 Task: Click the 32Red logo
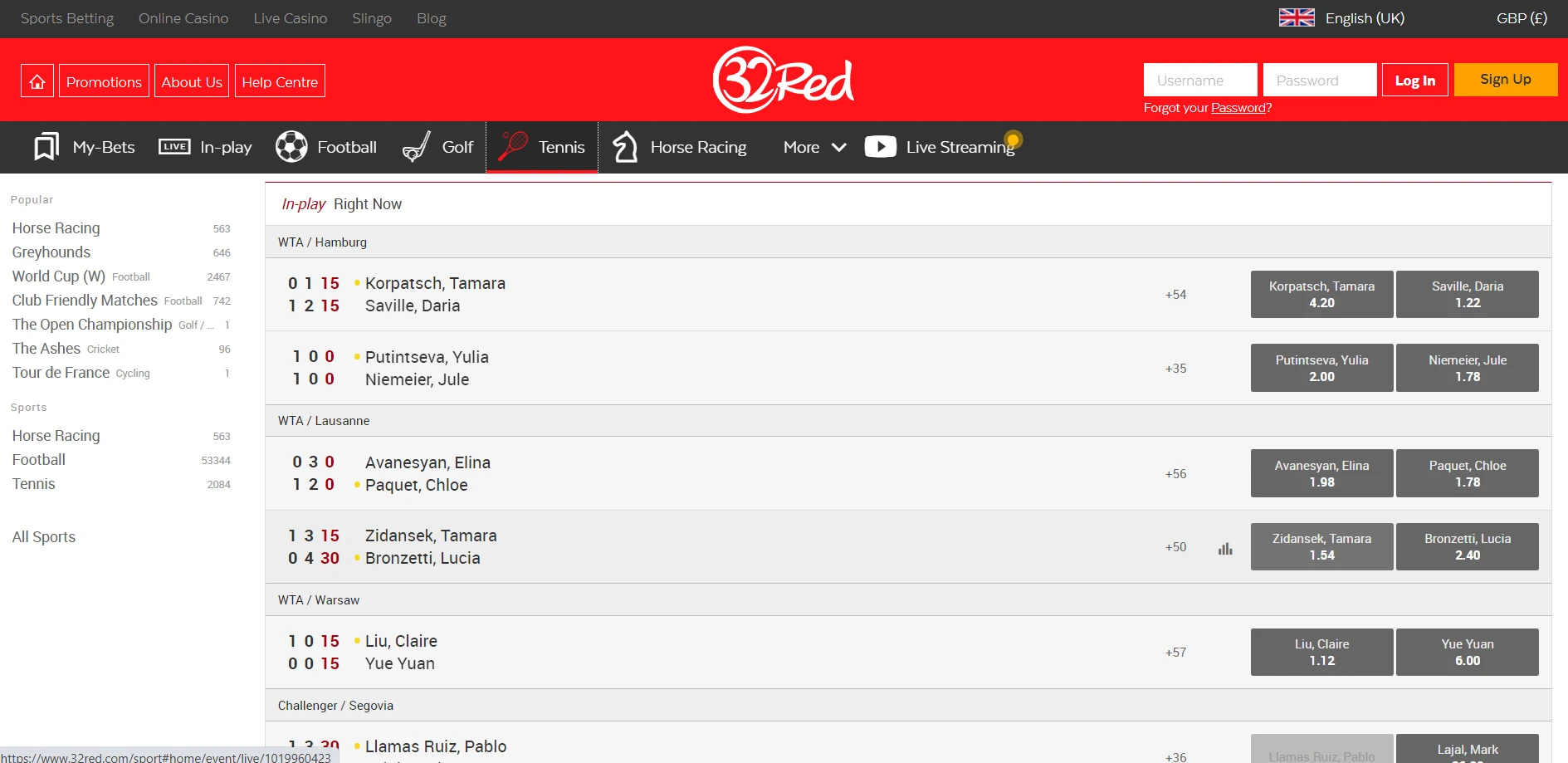click(784, 80)
